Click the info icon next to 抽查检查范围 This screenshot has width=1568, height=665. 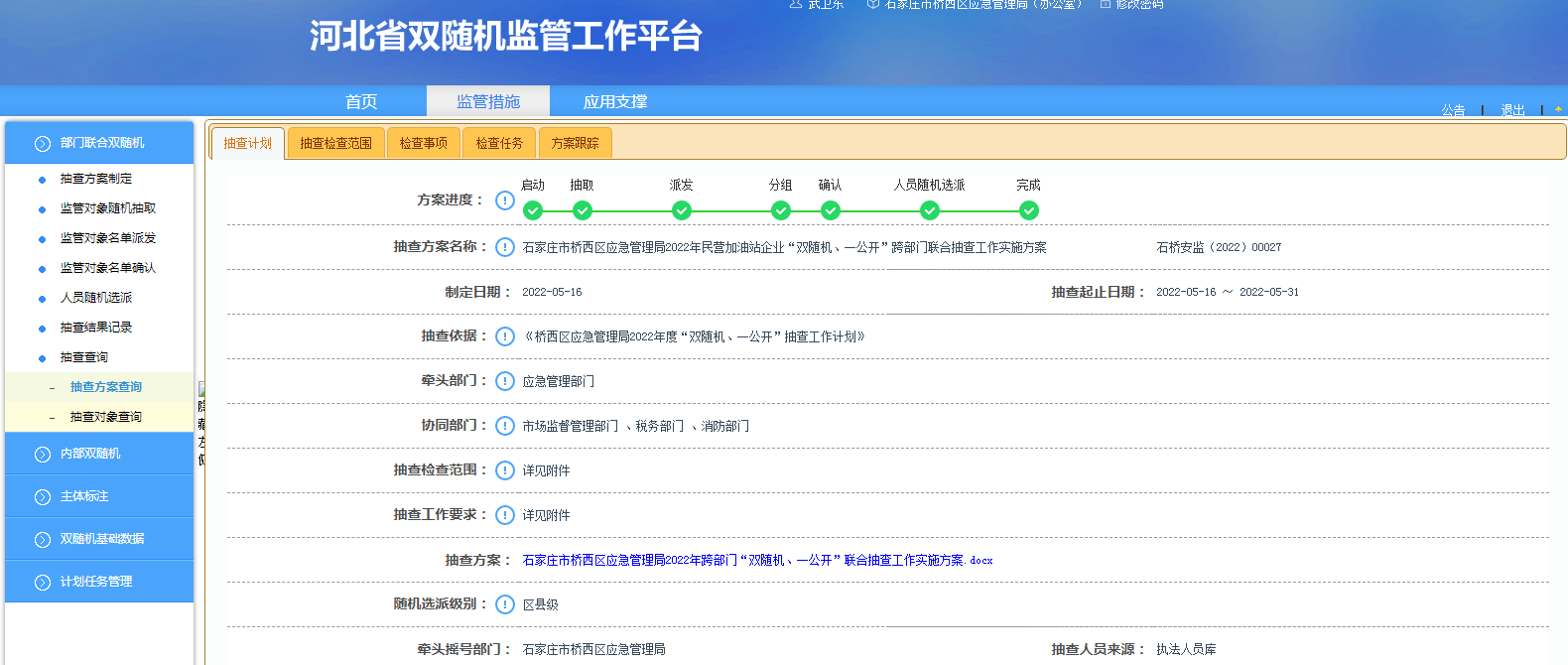(505, 470)
